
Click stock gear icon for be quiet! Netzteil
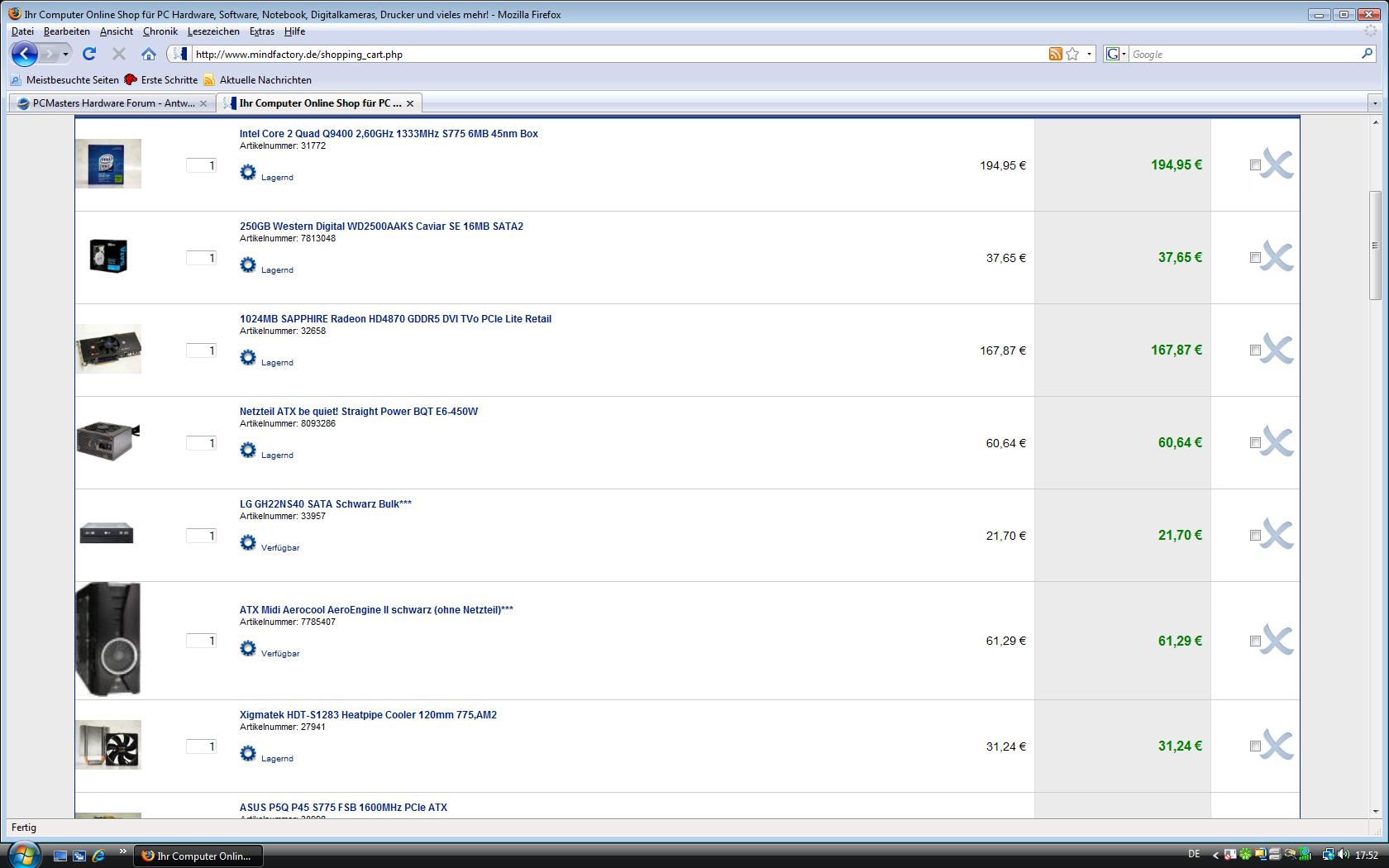(248, 450)
